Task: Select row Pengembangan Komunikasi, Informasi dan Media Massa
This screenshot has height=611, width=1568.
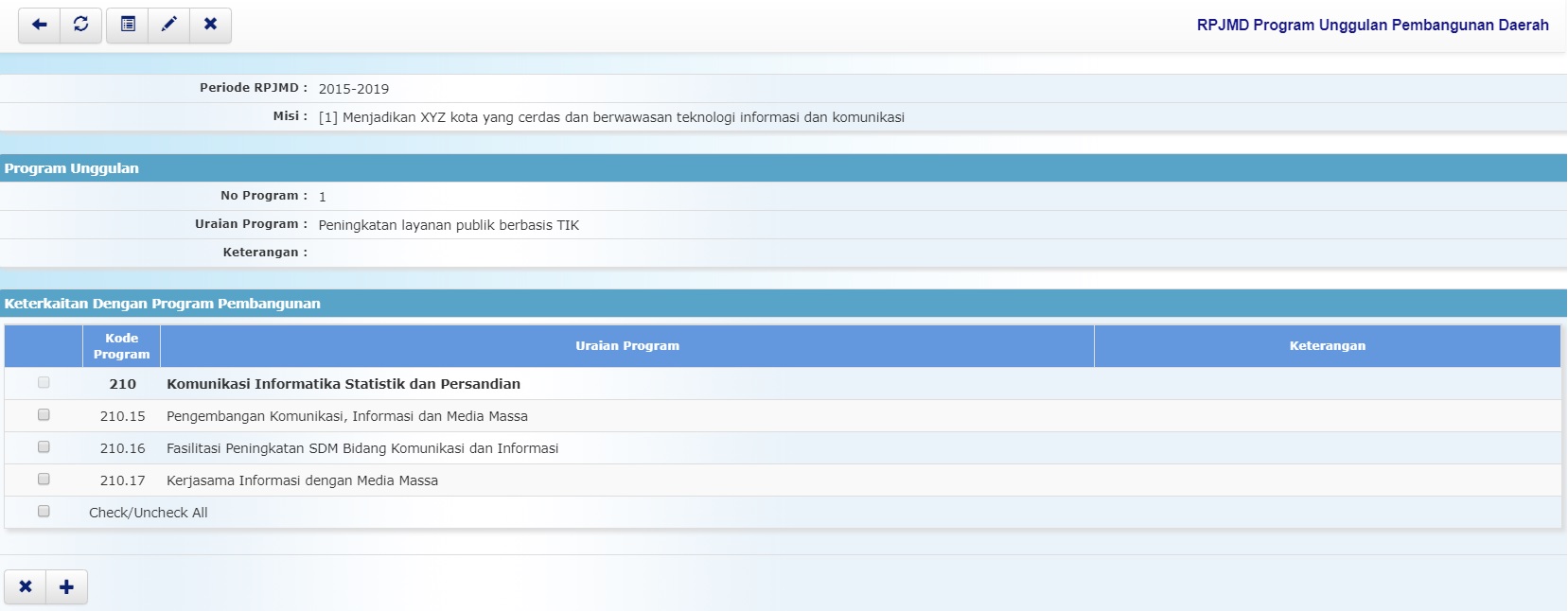Action: click(x=347, y=416)
